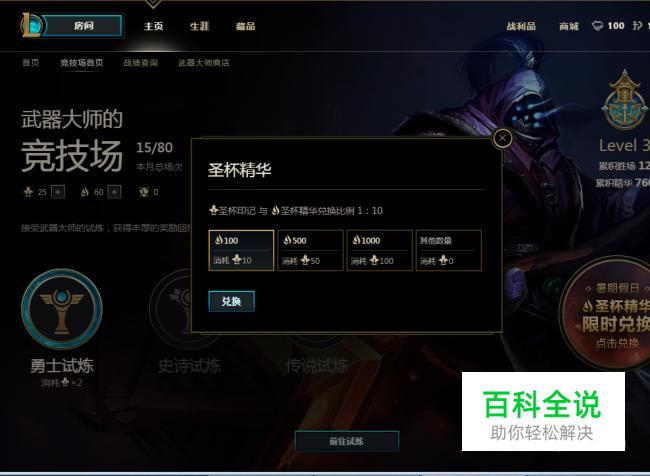Choose the 500 essence option

(310, 250)
